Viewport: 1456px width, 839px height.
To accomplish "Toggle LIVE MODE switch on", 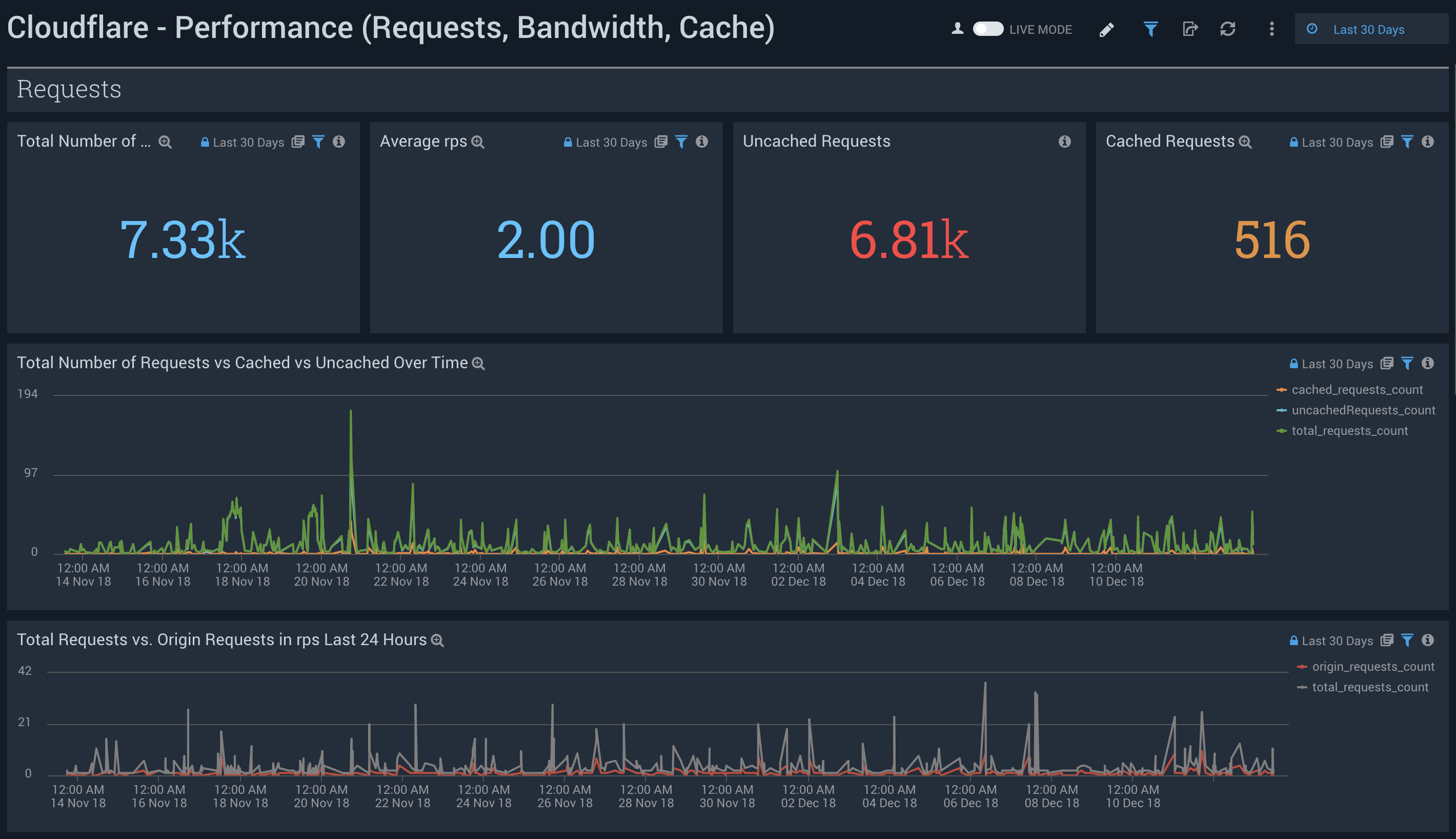I will point(989,28).
